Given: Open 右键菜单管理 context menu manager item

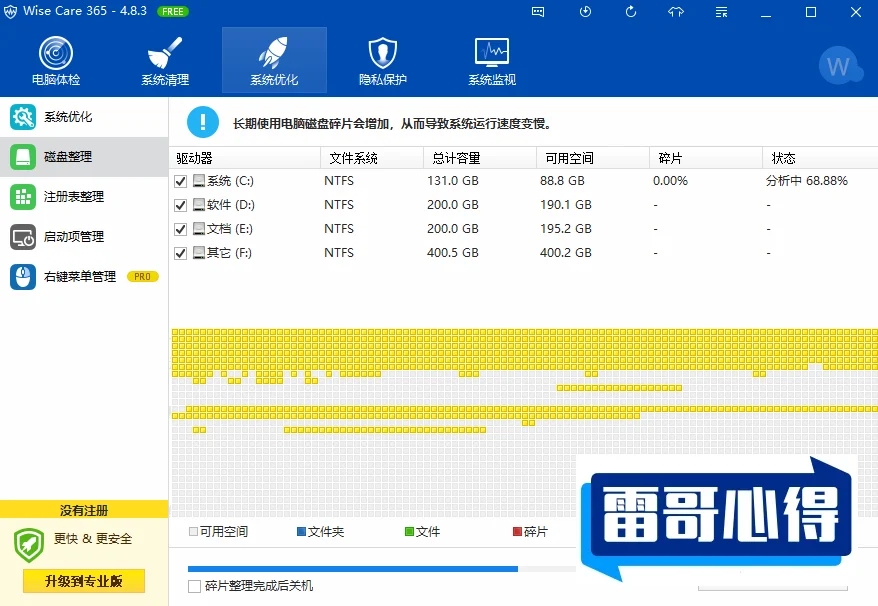Looking at the screenshot, I should pos(84,277).
